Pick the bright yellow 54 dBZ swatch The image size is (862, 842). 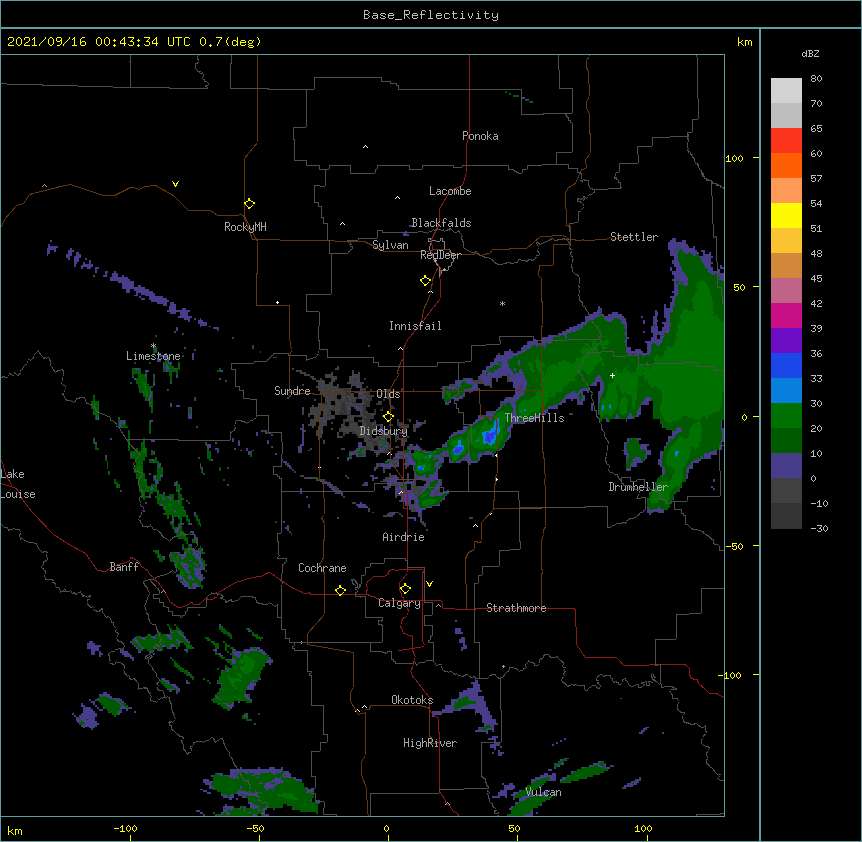coord(786,215)
